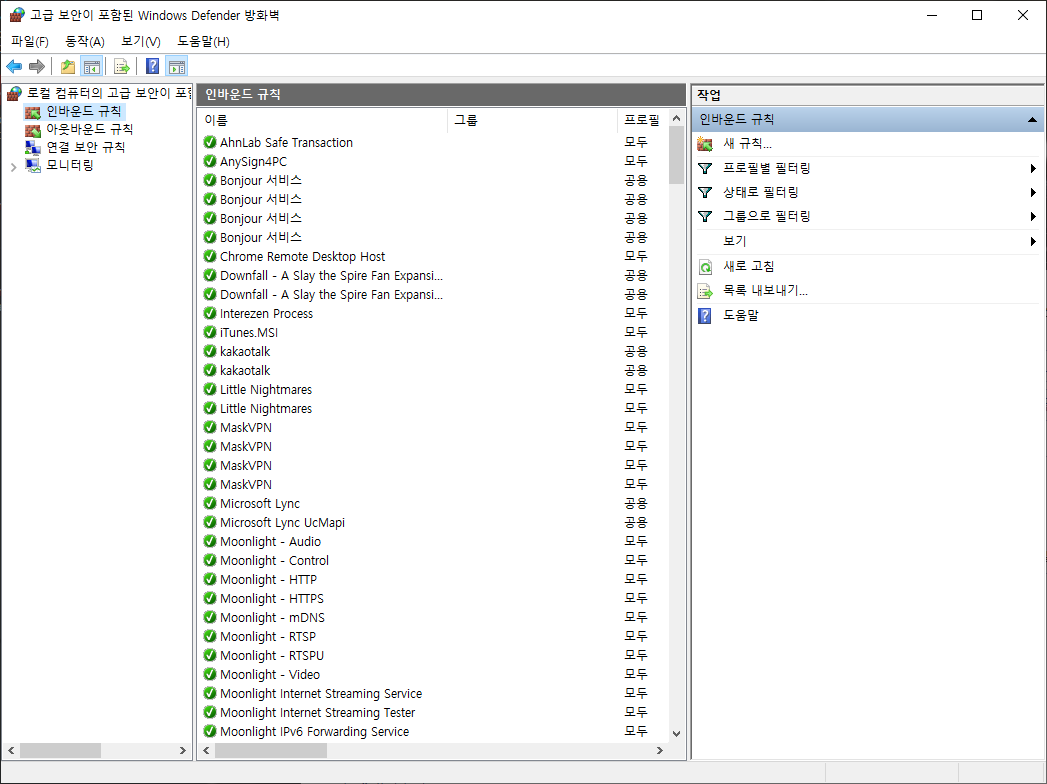
Task: Select the Moonlight Internet Streaming Service rule
Action: pyautogui.click(x=321, y=693)
